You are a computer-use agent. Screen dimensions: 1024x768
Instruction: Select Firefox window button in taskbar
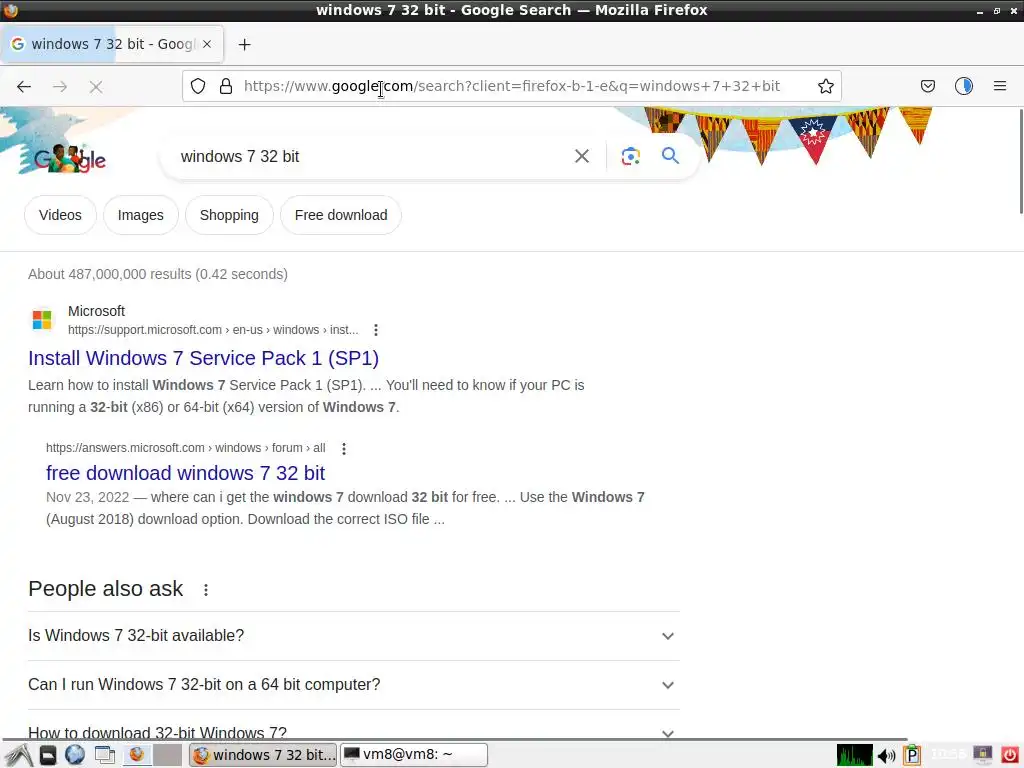click(263, 755)
